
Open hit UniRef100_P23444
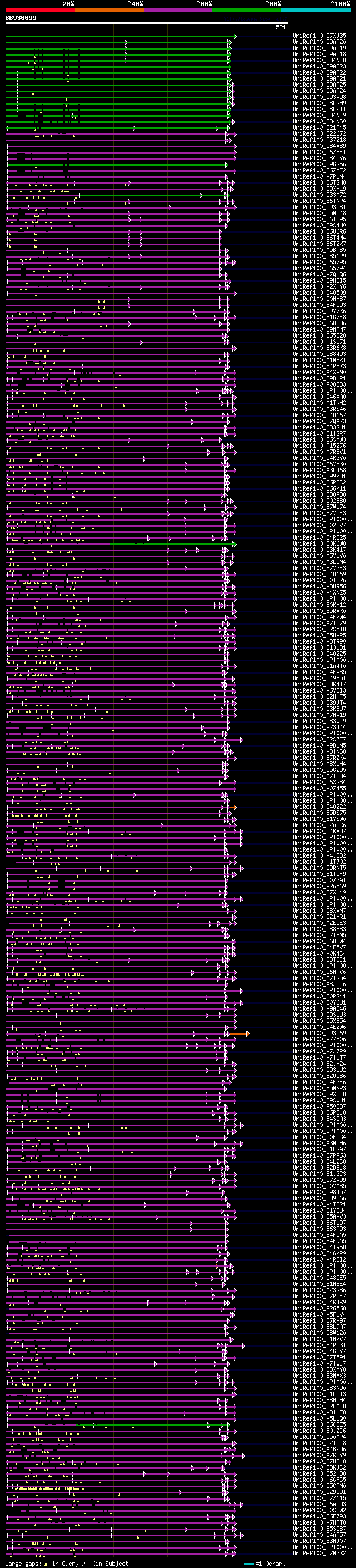(319, 728)
